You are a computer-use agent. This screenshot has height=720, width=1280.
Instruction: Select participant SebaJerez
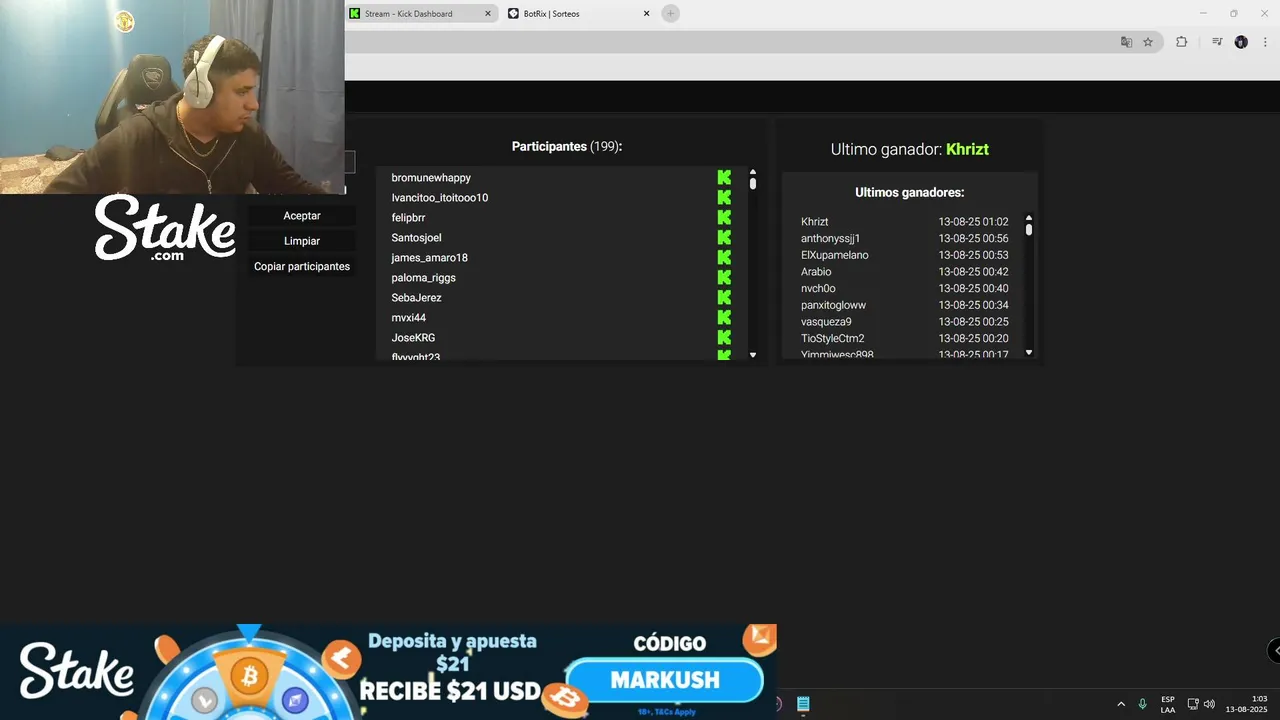416,298
